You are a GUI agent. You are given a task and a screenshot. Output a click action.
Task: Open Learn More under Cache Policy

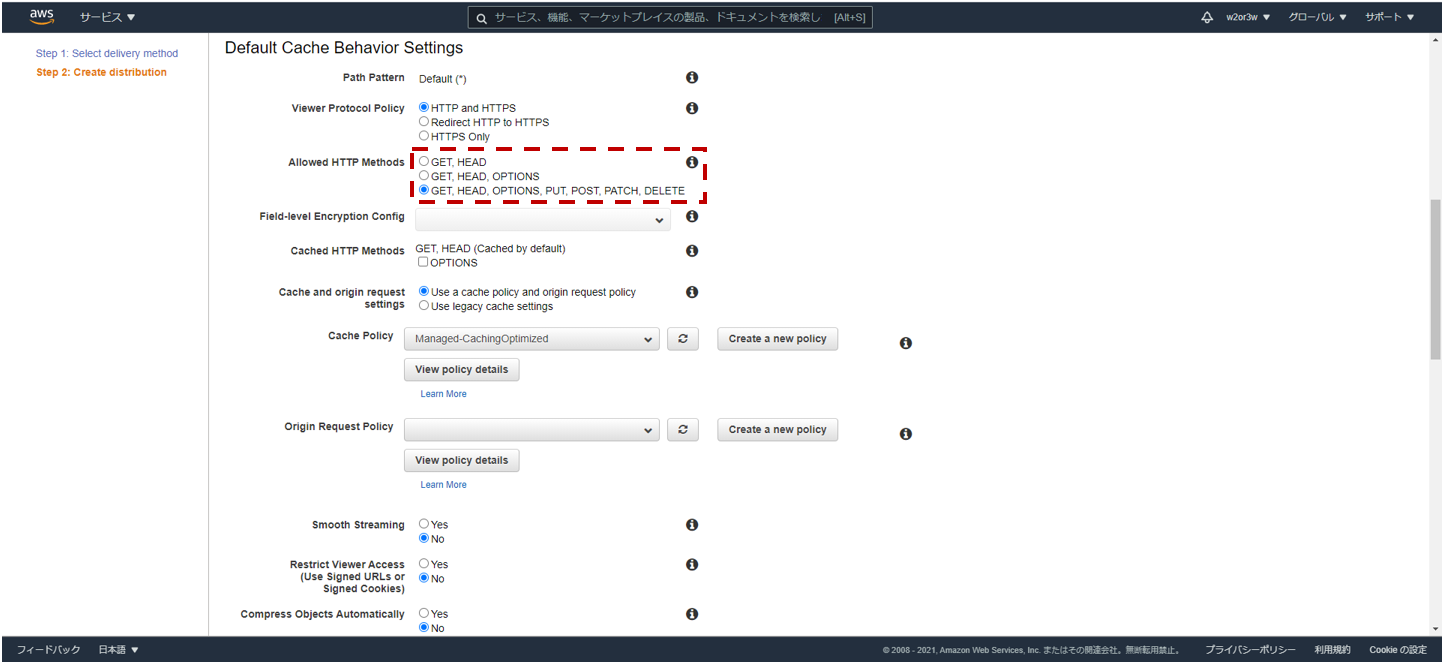point(443,394)
